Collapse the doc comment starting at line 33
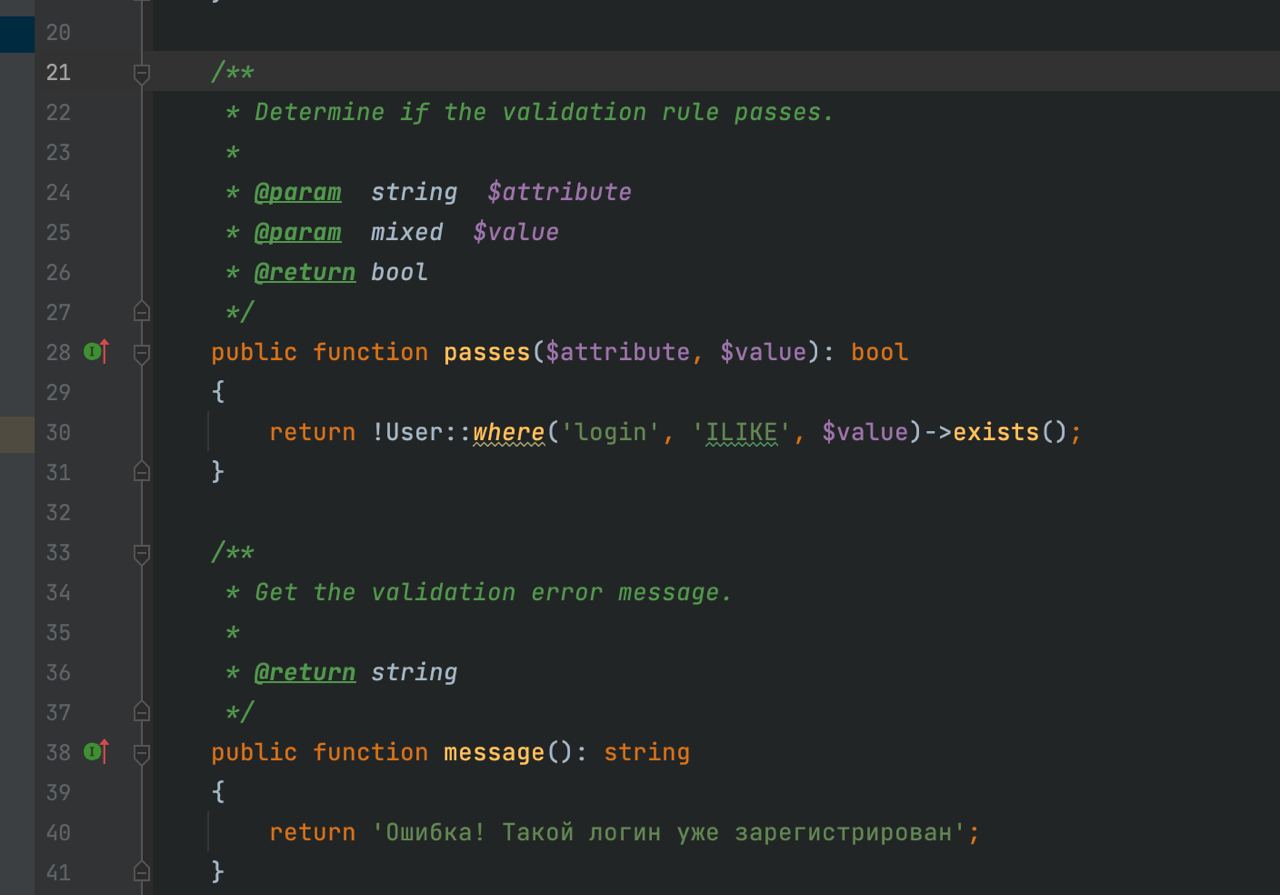 click(x=142, y=552)
